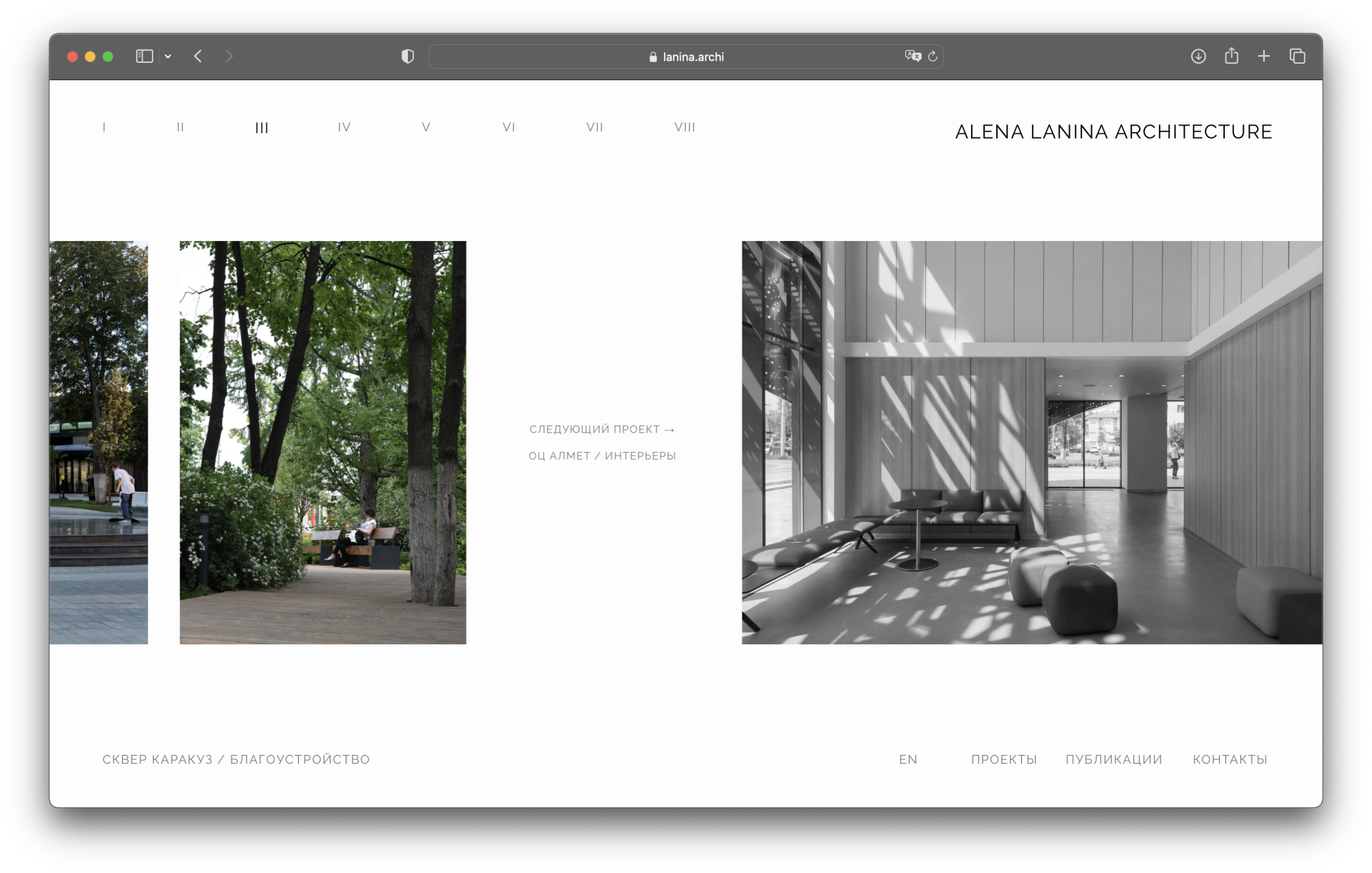The image size is (1372, 873).
Task: Click the Alena Lanina Architecture logo
Action: coord(1113,132)
